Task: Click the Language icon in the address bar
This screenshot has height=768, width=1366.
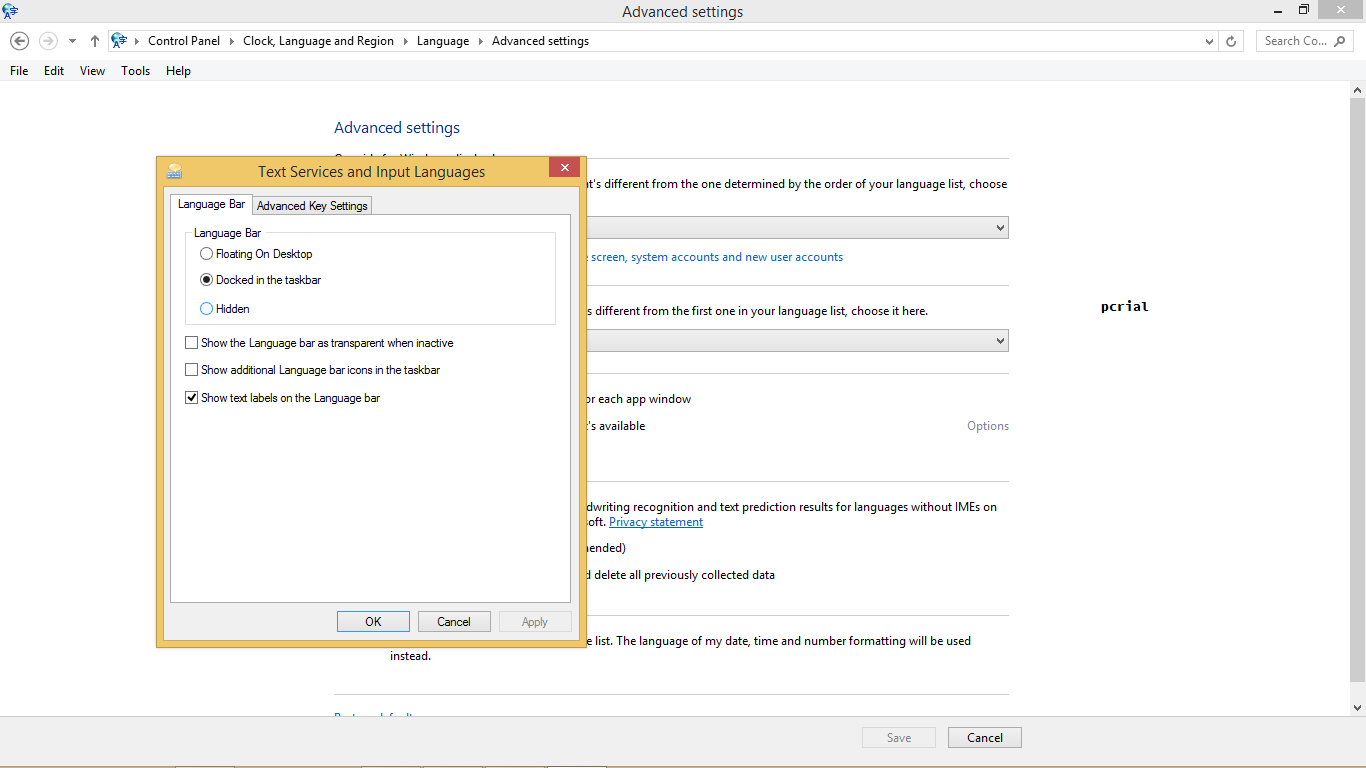Action: 120,40
